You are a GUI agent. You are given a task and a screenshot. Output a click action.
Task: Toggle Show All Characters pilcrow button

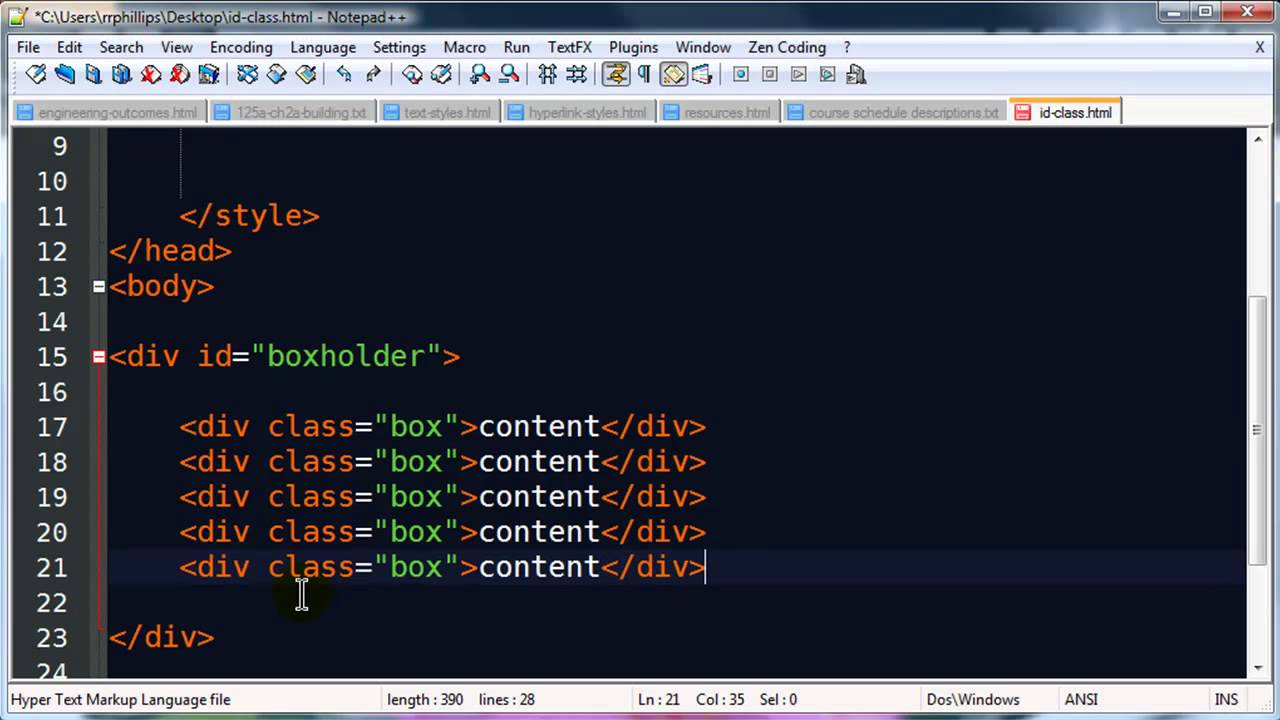(x=644, y=74)
